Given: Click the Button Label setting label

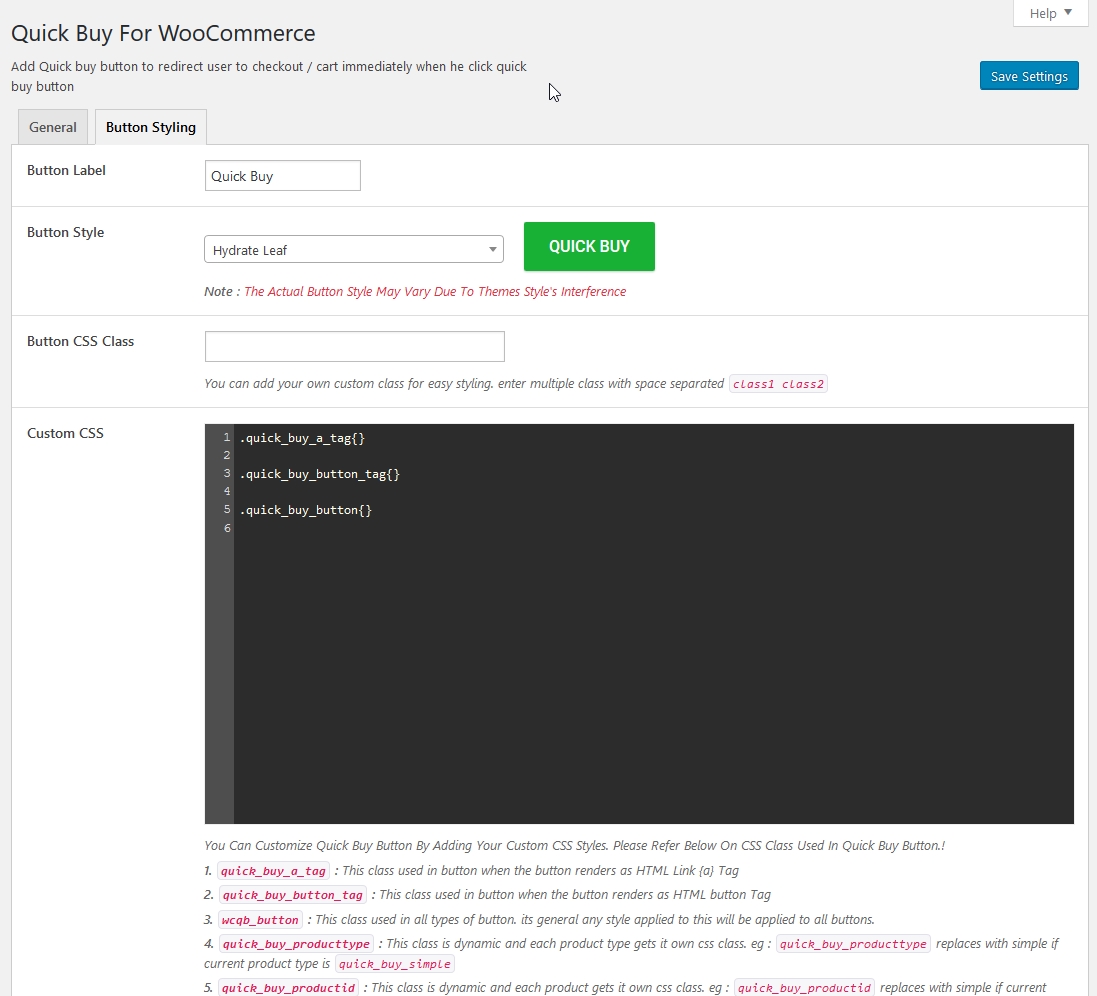Looking at the screenshot, I should (x=66, y=170).
